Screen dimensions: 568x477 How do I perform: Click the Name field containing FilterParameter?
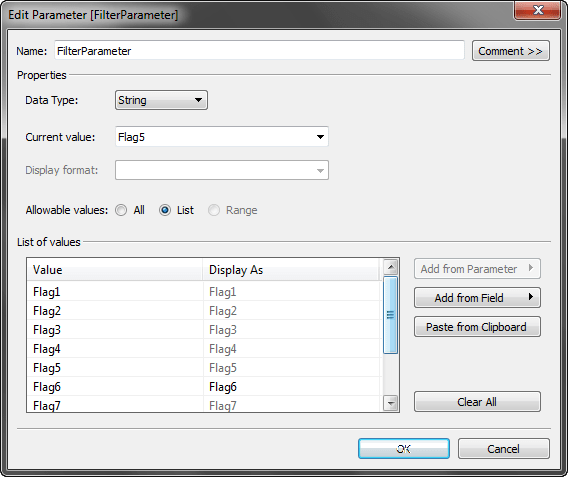click(259, 51)
